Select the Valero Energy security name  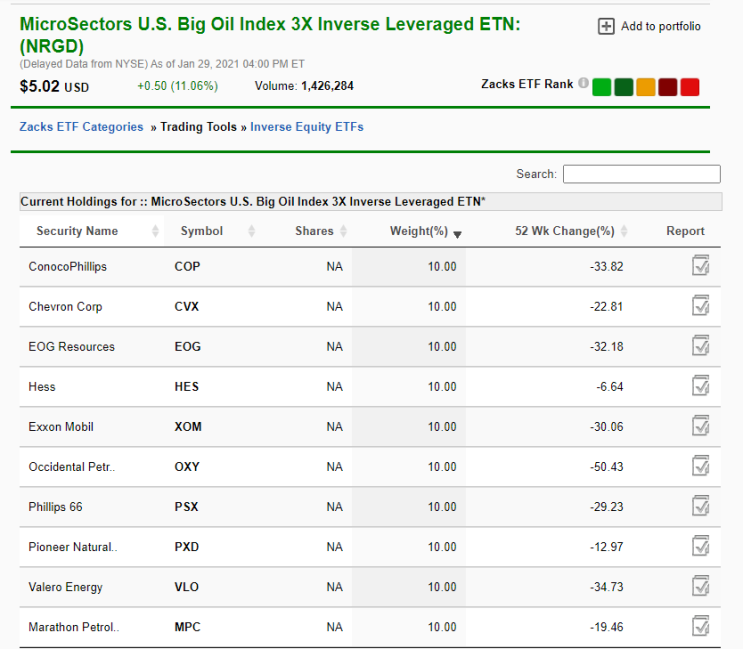coord(65,586)
